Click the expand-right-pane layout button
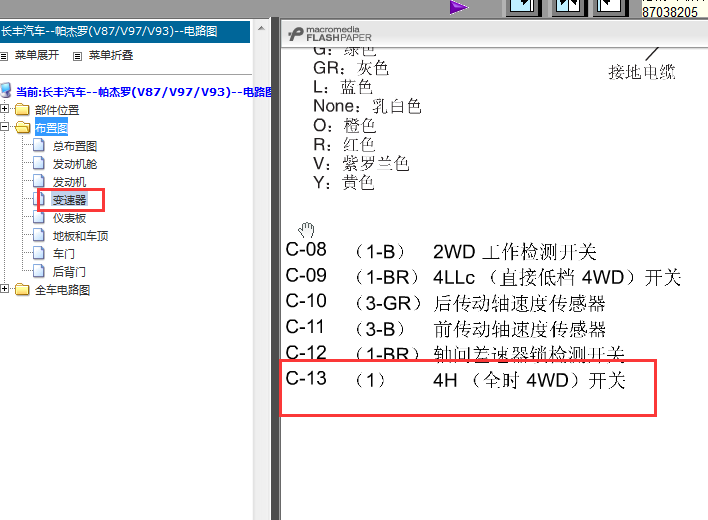 pyautogui.click(x=610, y=6)
